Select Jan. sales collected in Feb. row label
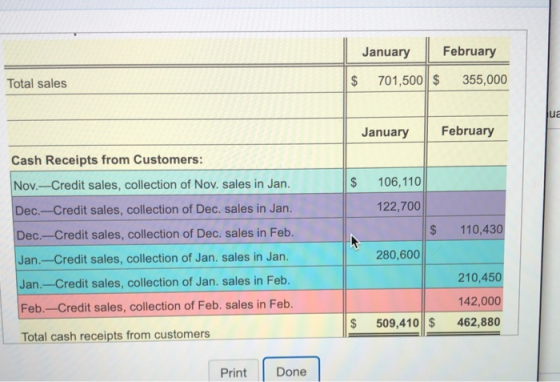This screenshot has height=382, width=560. point(154,282)
